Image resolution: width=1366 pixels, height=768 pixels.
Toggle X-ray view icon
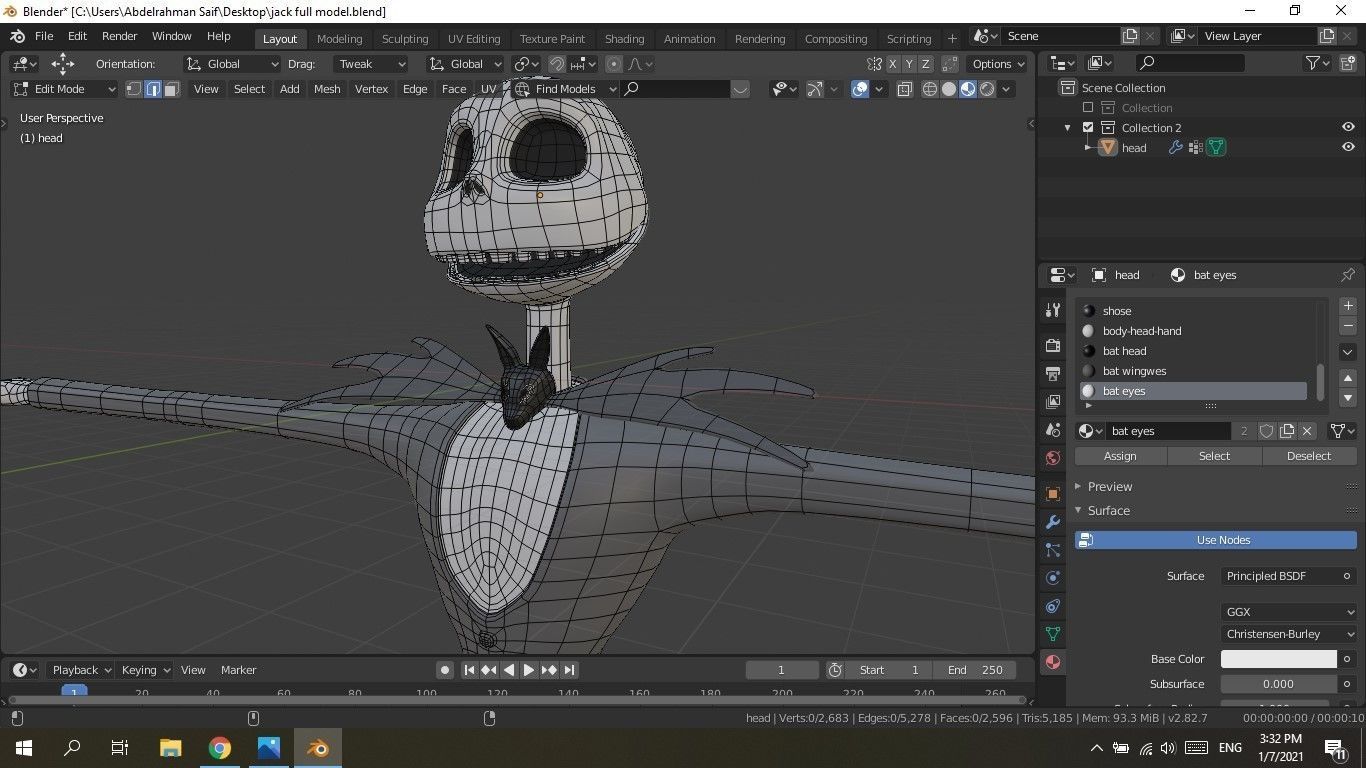click(x=904, y=89)
